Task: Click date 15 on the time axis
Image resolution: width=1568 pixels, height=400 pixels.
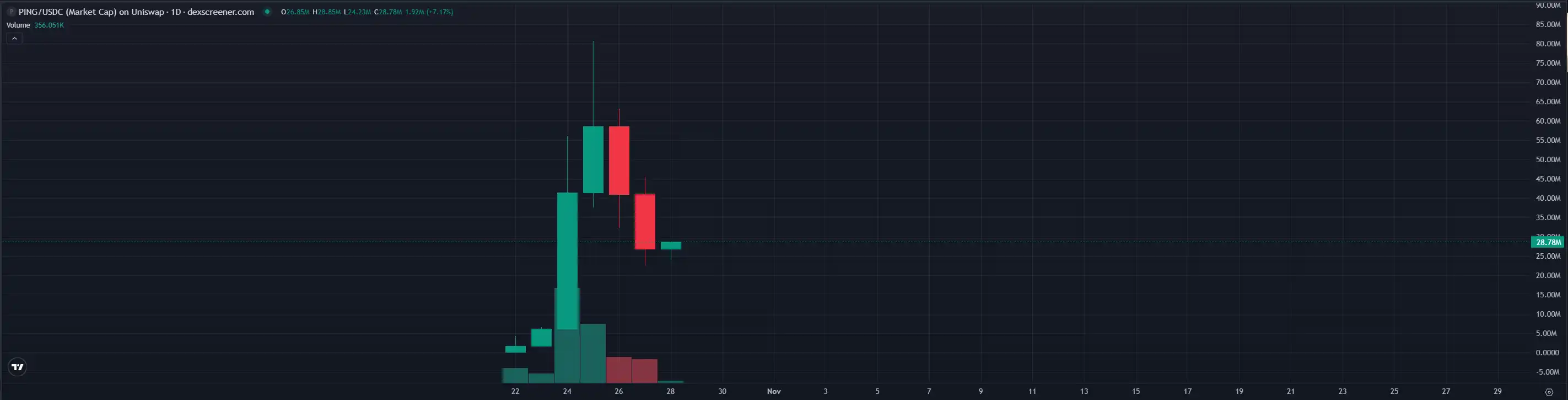Action: click(1136, 392)
